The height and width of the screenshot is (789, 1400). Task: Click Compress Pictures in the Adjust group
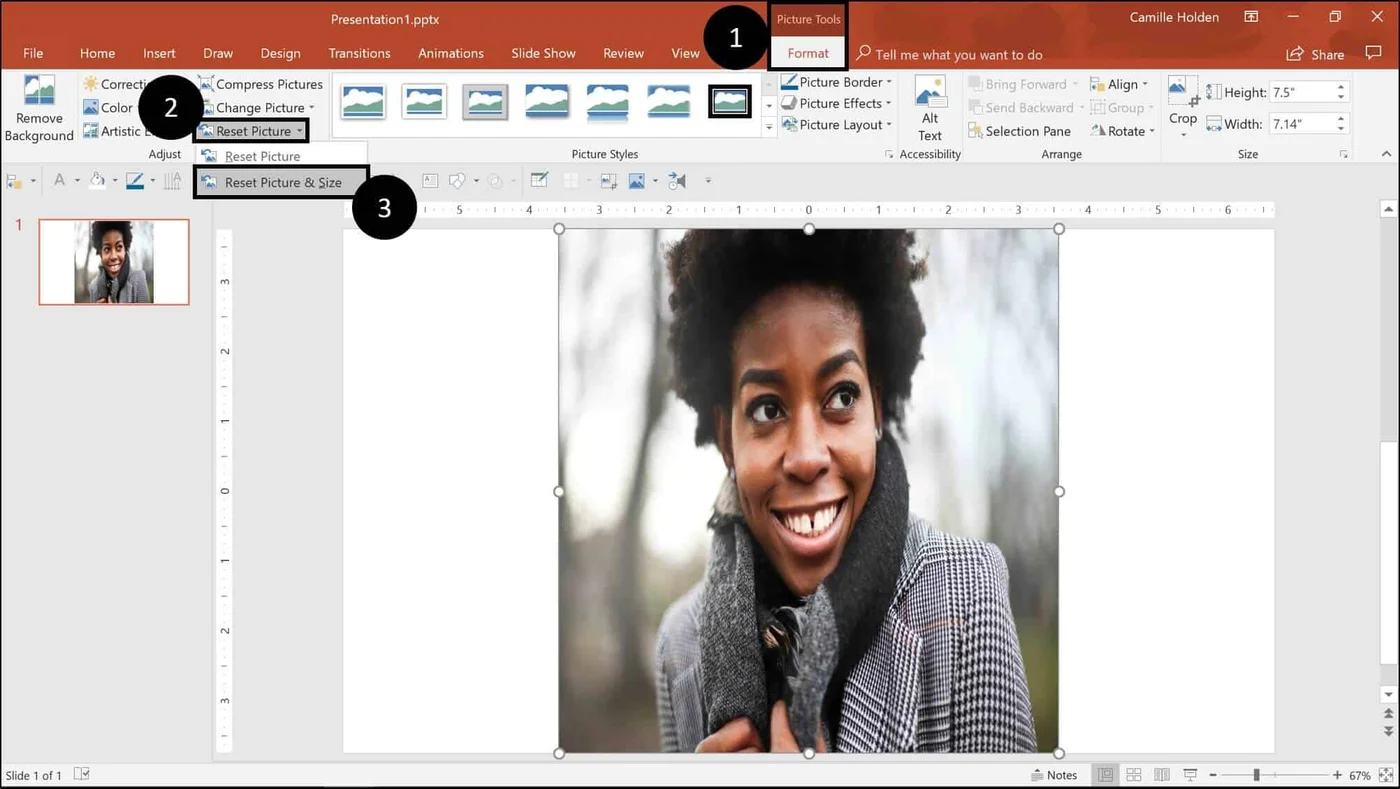tap(260, 84)
